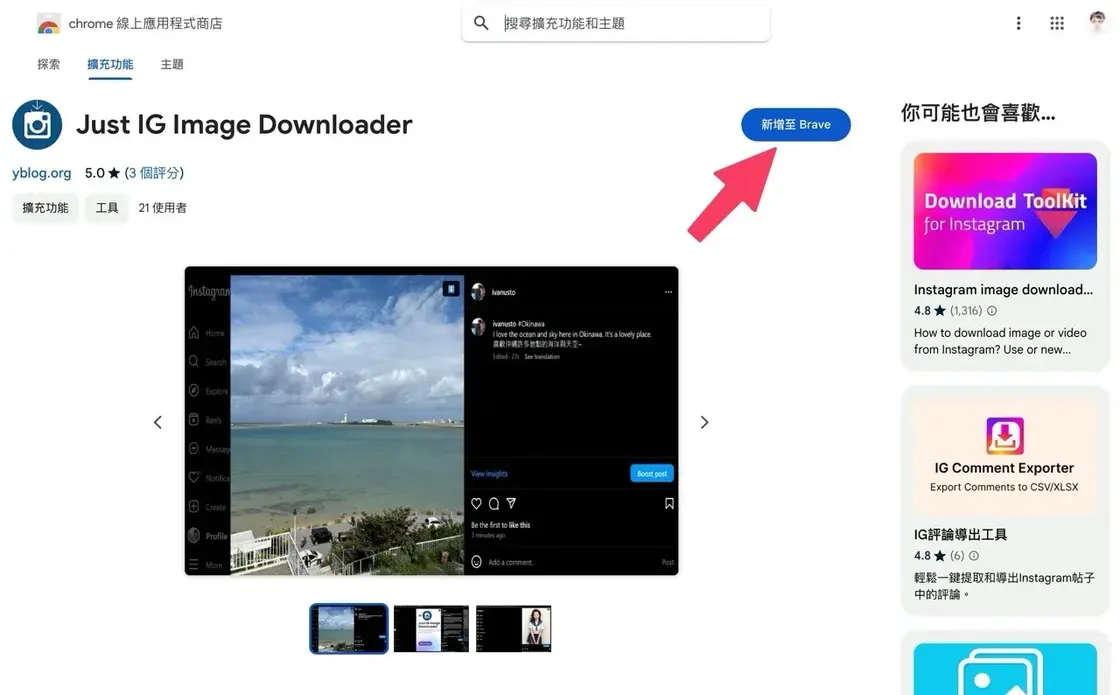Open the user account avatar
This screenshot has width=1120, height=695.
1097,23
